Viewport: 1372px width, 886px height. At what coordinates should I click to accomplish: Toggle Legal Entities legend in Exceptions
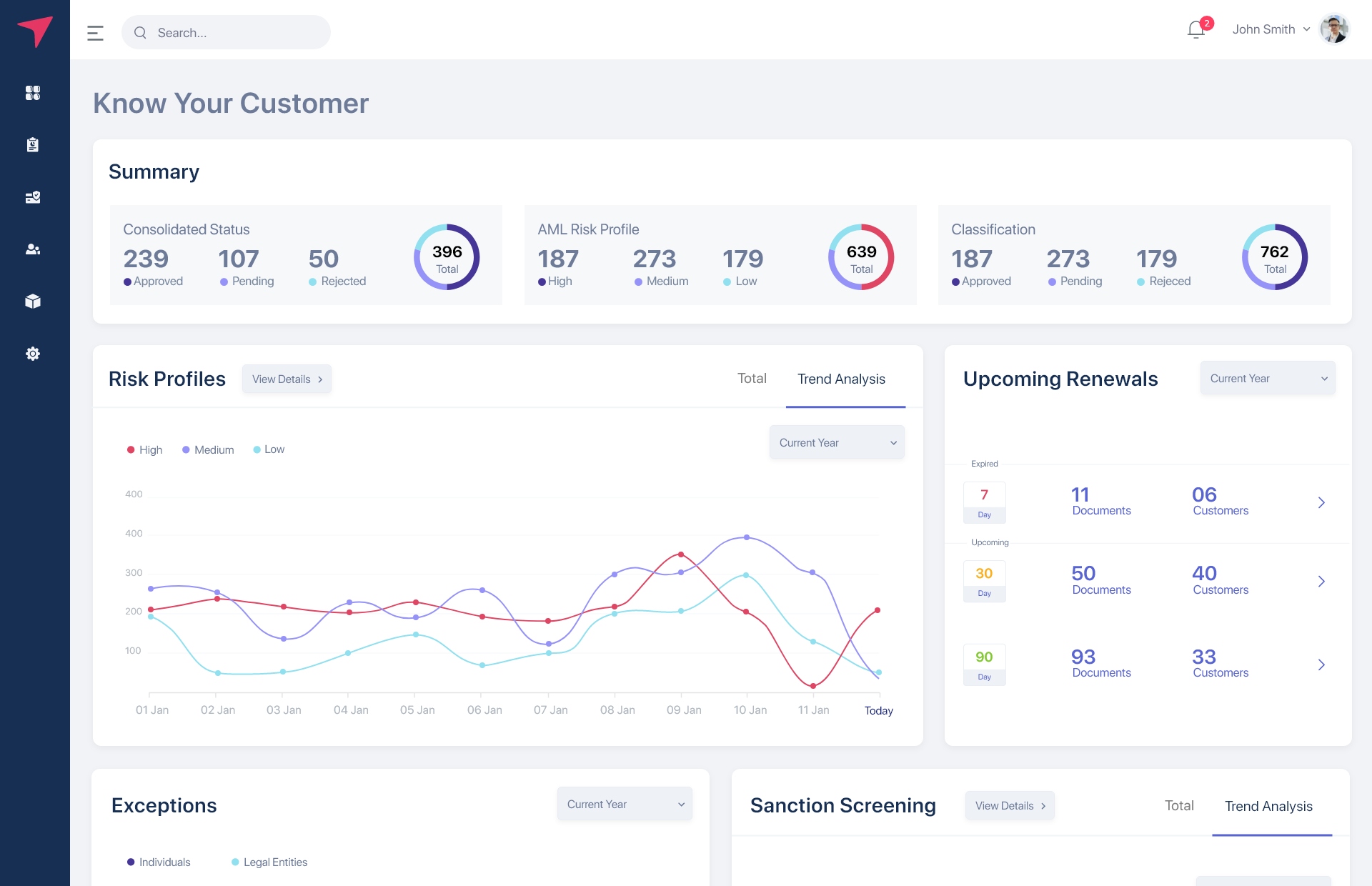[269, 862]
